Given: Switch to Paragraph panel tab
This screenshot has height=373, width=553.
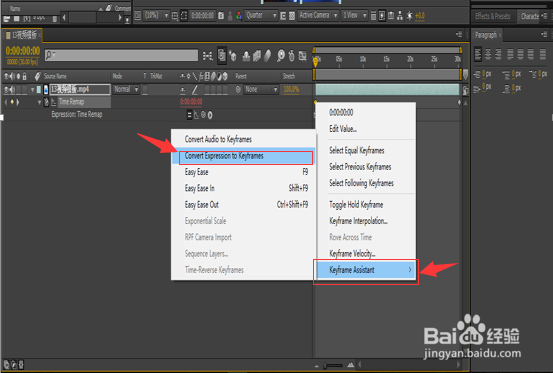Looking at the screenshot, I should (485, 35).
